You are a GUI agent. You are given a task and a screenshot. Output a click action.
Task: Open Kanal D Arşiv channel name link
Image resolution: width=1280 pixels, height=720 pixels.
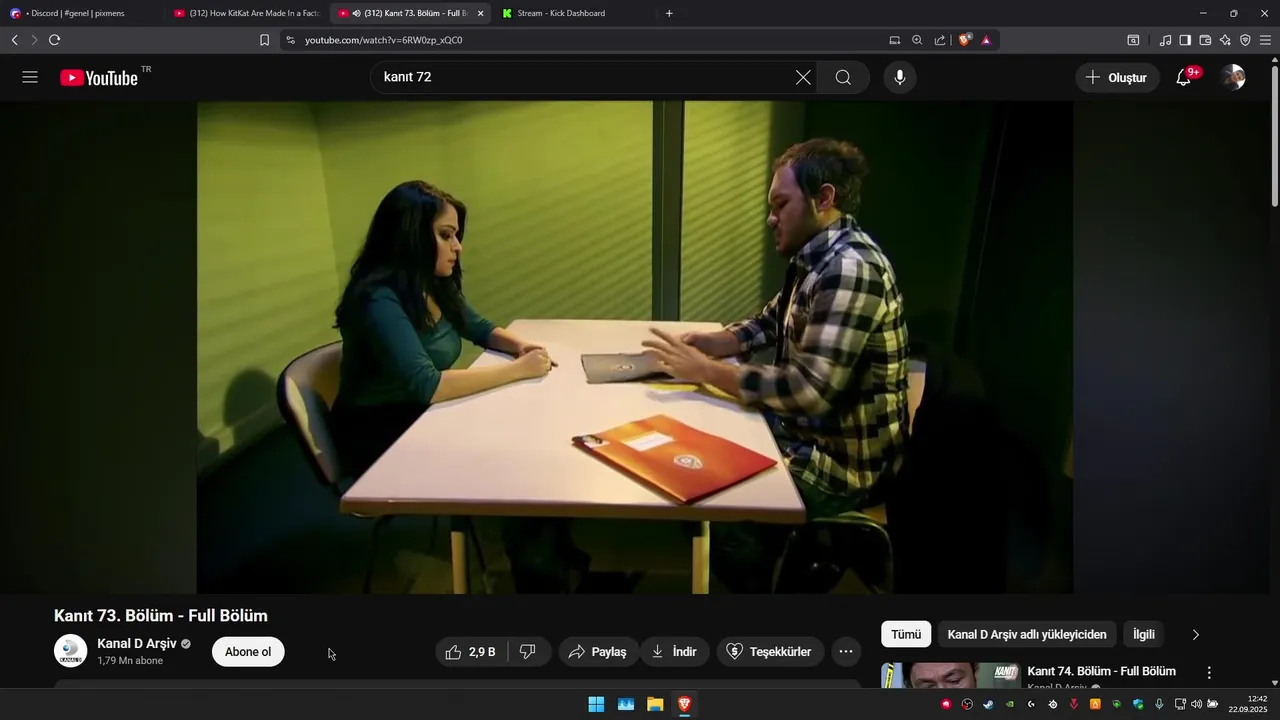tap(137, 643)
